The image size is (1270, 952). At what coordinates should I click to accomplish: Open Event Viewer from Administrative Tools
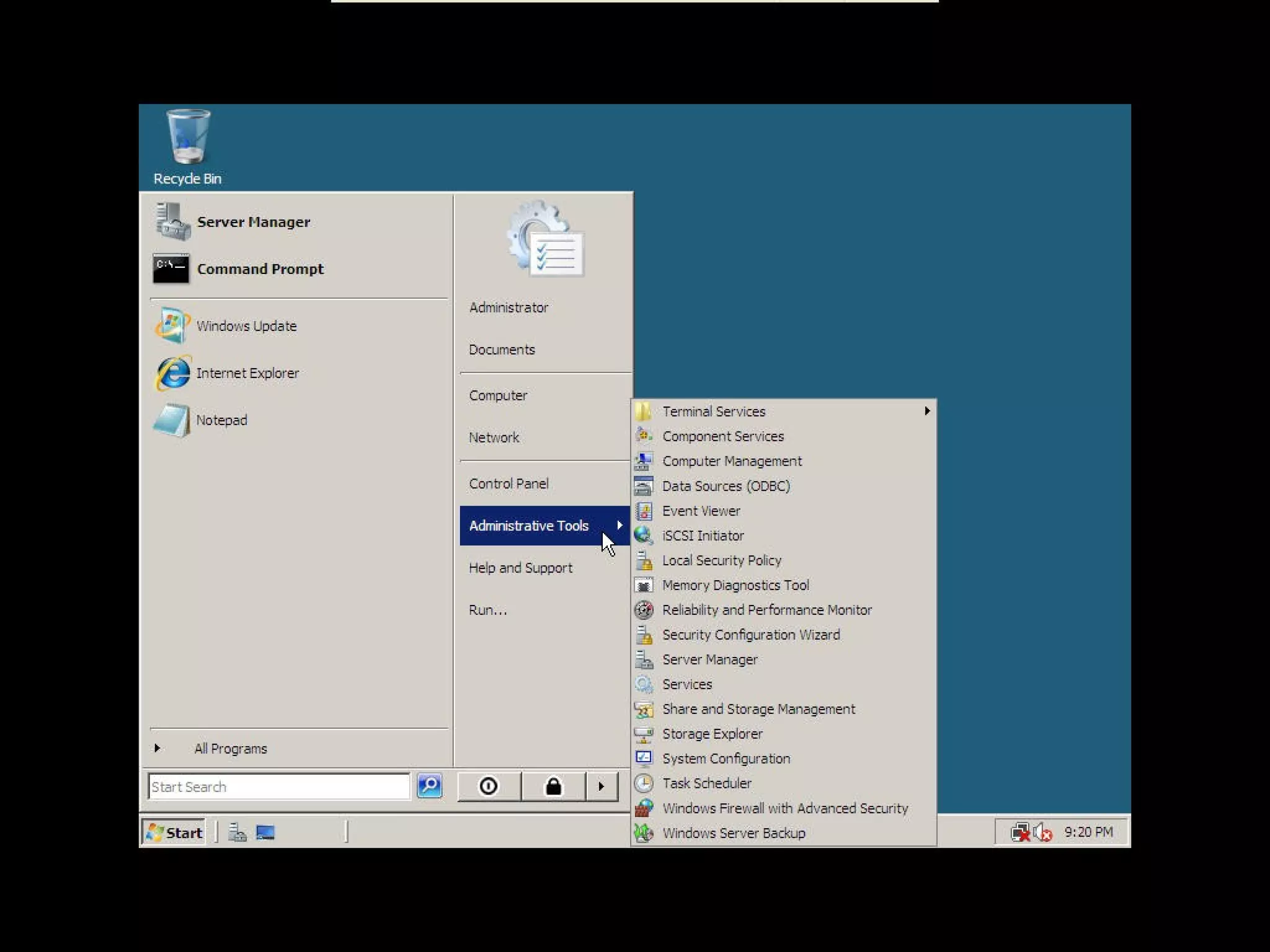(701, 511)
